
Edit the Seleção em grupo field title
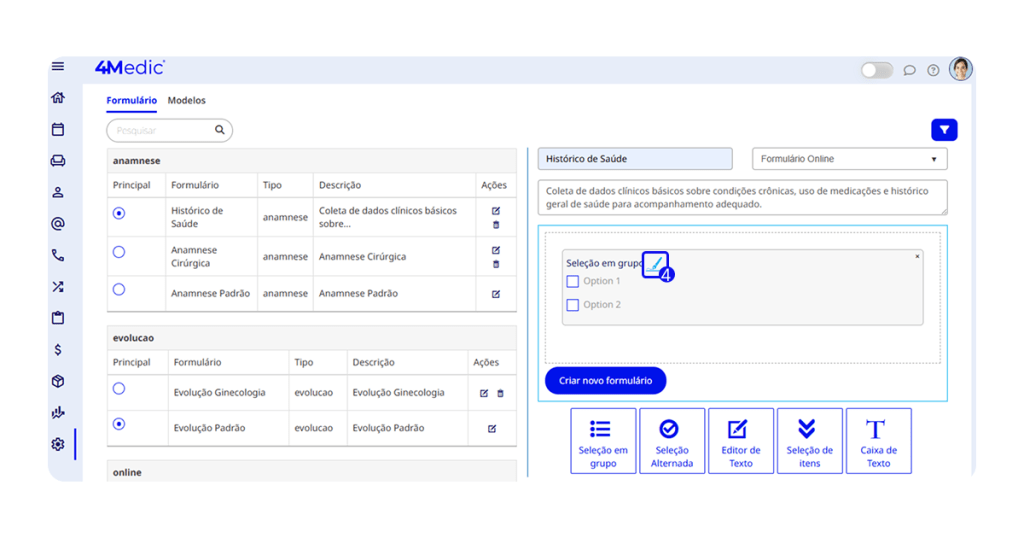point(654,263)
